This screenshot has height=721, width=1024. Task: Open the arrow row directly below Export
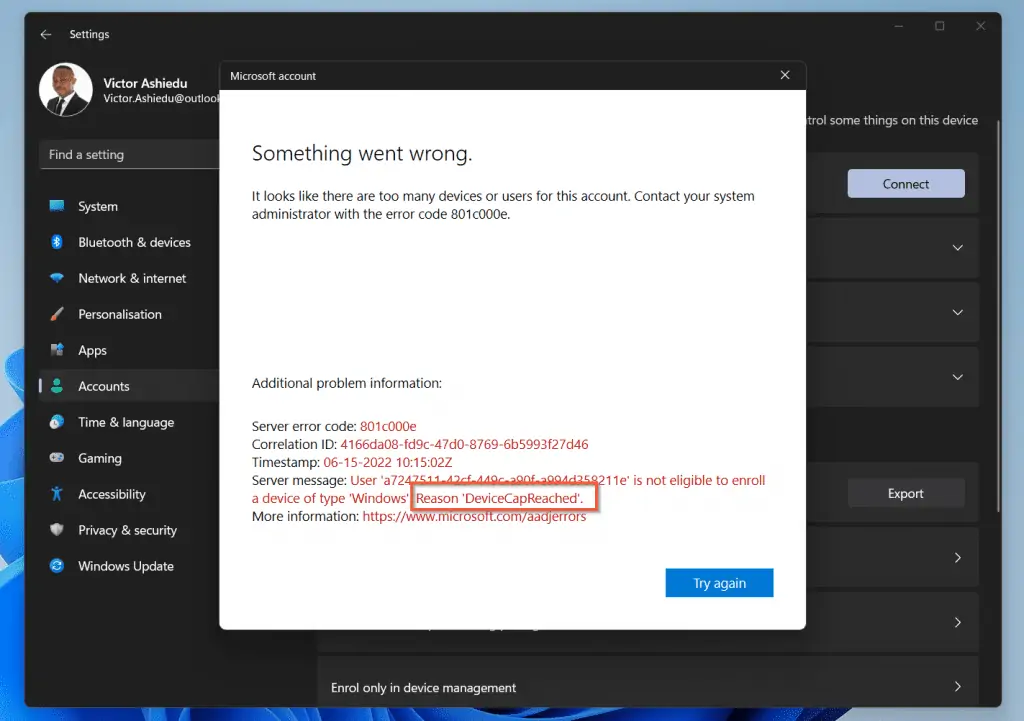point(957,557)
